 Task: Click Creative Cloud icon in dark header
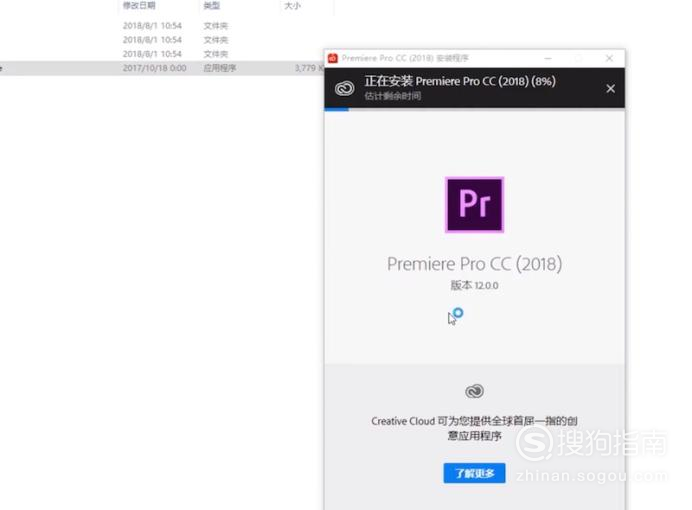pos(344,88)
